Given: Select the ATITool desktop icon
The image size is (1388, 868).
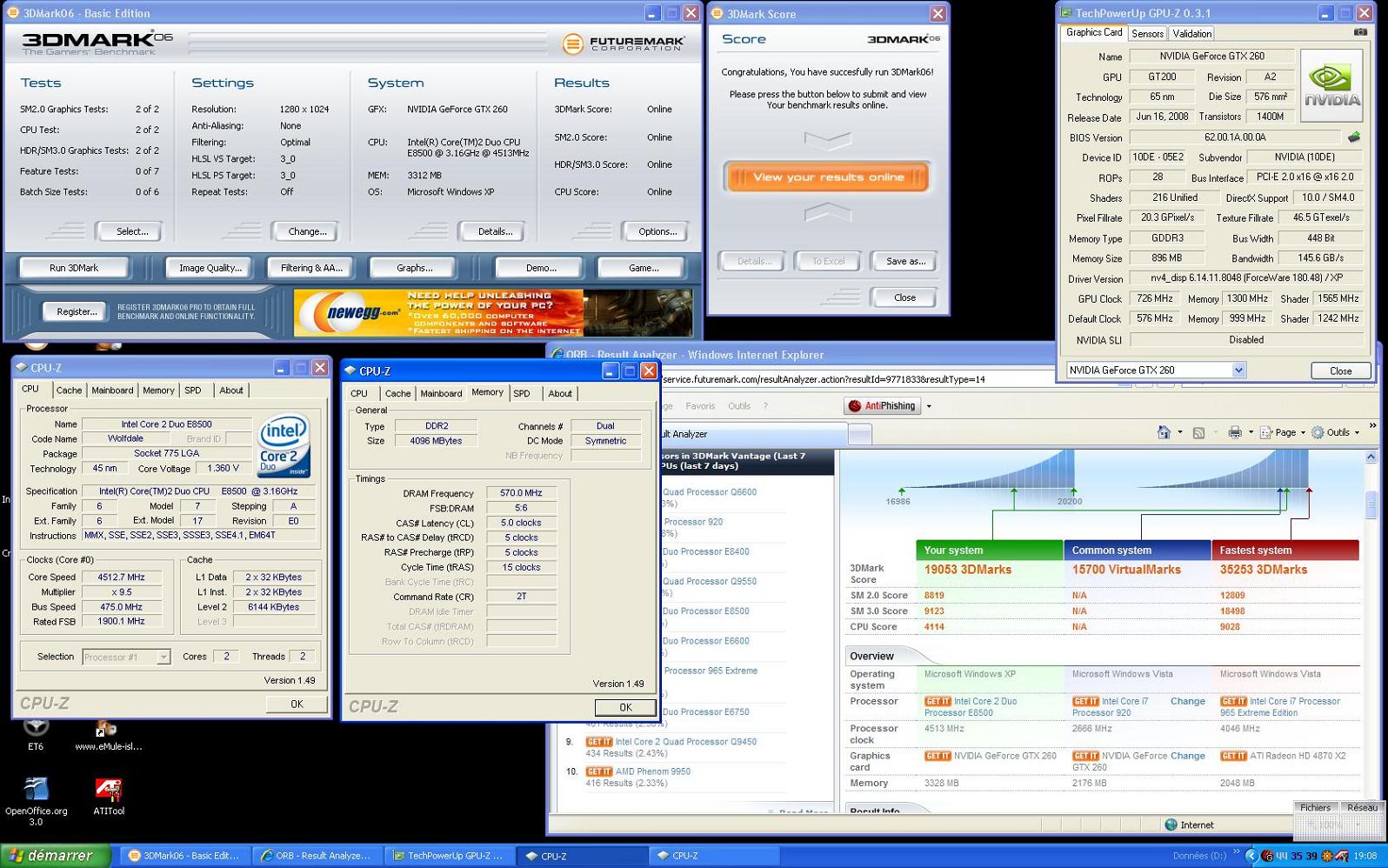Looking at the screenshot, I should [x=109, y=797].
